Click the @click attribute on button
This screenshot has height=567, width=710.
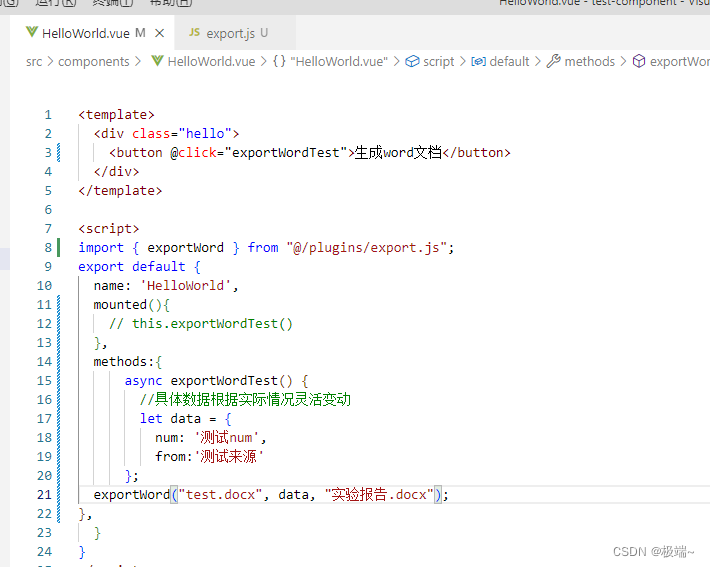tap(193, 153)
